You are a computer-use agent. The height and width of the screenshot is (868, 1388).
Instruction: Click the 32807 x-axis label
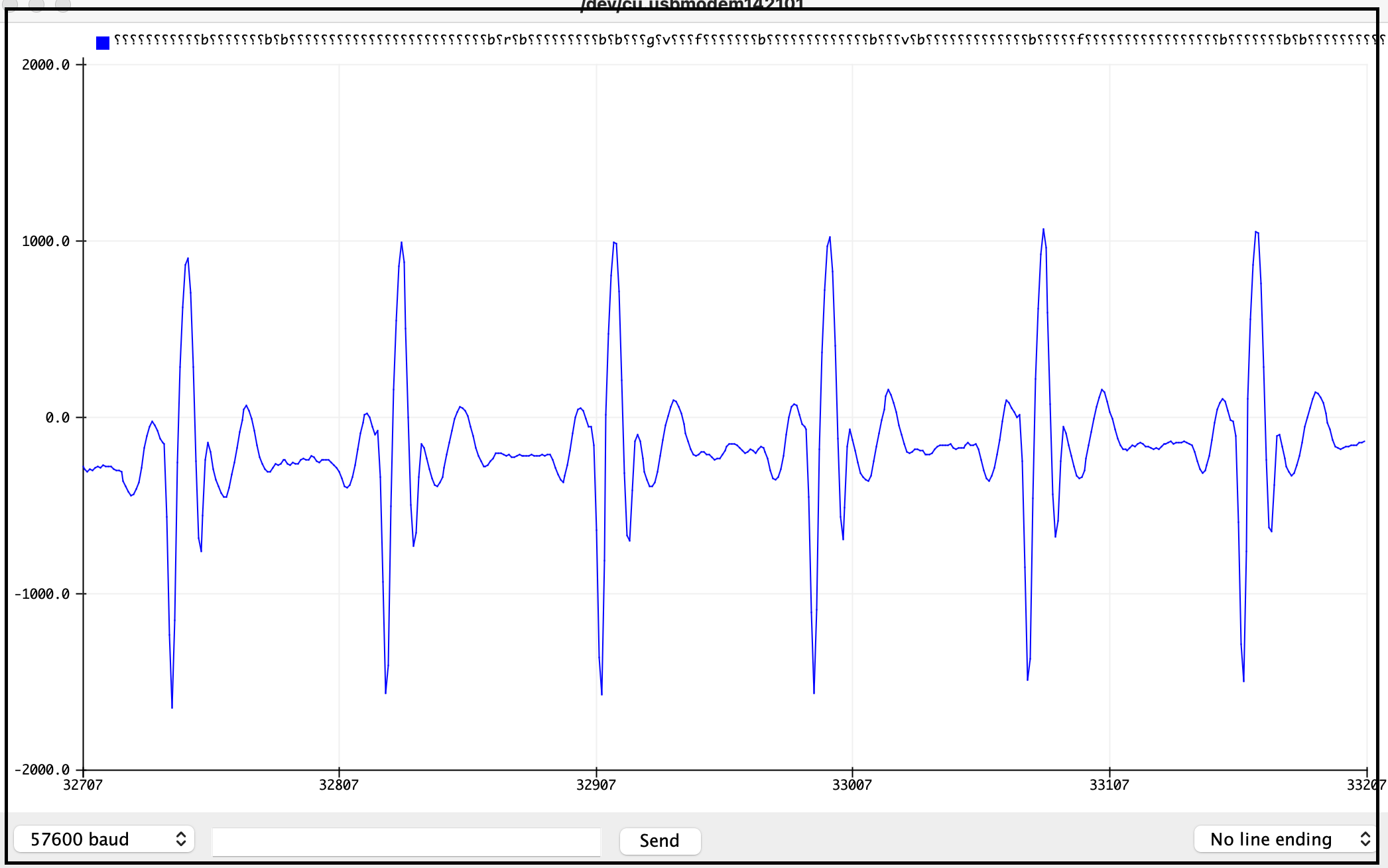[339, 785]
